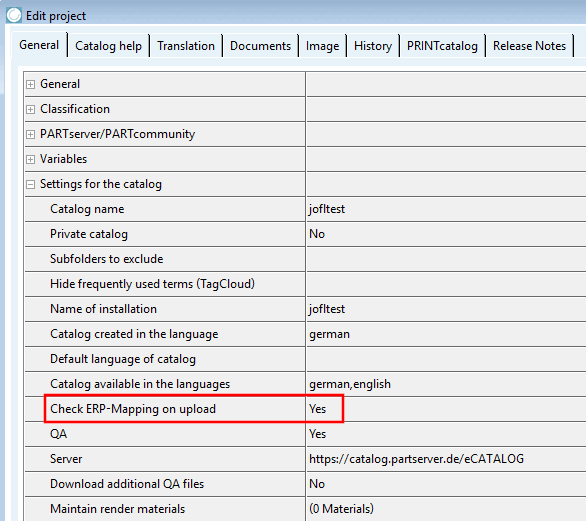This screenshot has width=586, height=521.
Task: Select the Variables row label
Action: (x=63, y=159)
